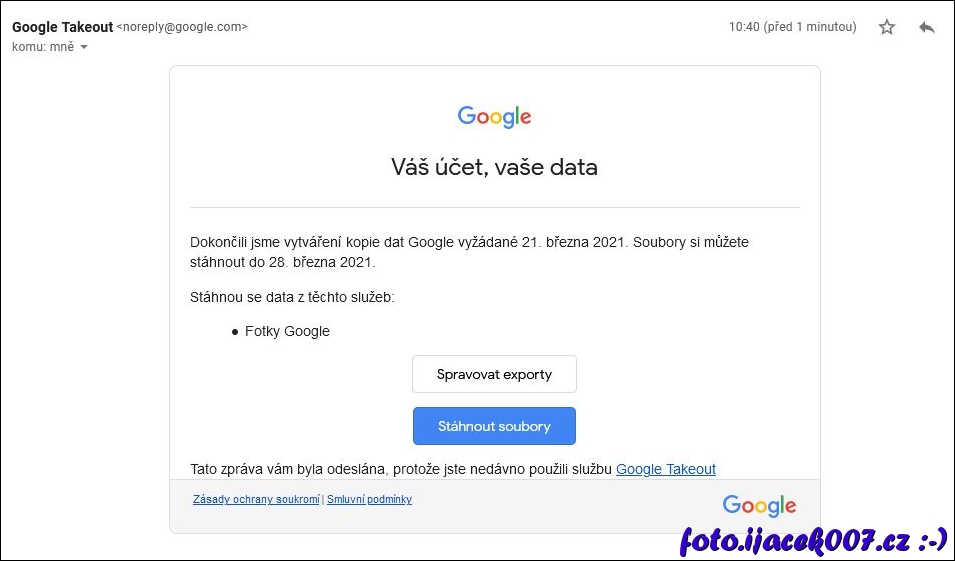
Task: Click the noreply@google.com sender address
Action: click(x=182, y=27)
